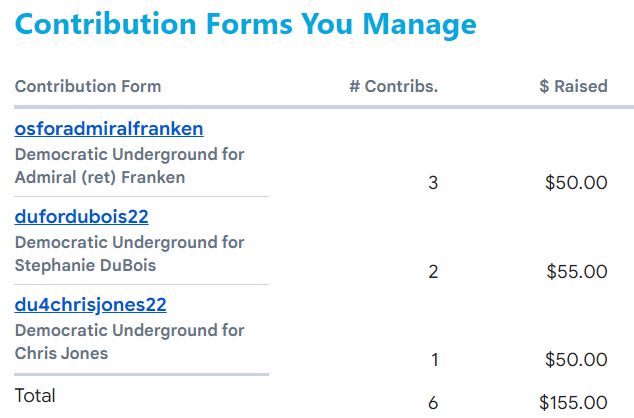This screenshot has width=634, height=418.
Task: Click the Total row label
Action: 35,396
